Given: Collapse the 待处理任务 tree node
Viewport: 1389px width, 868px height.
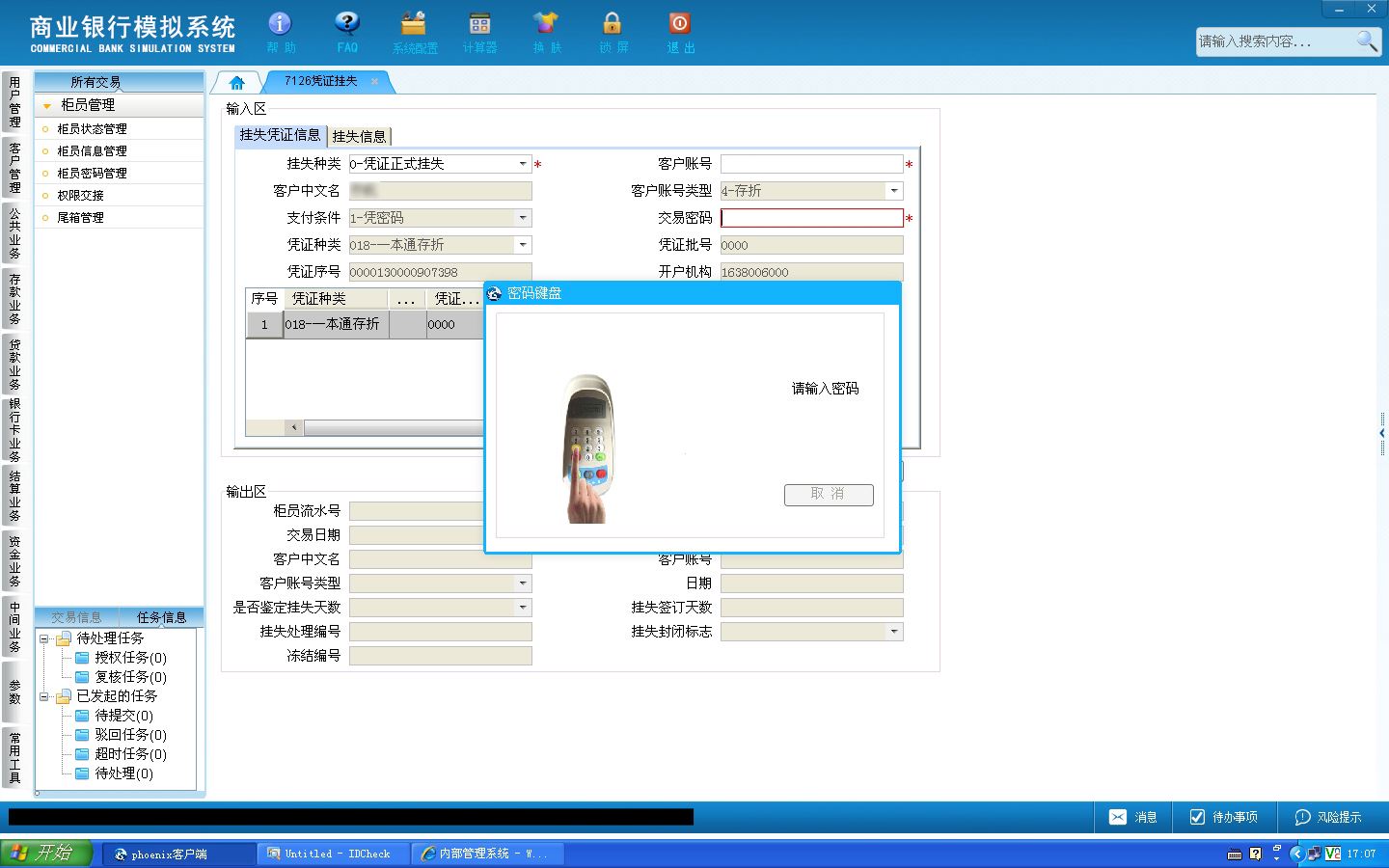Looking at the screenshot, I should pyautogui.click(x=43, y=638).
